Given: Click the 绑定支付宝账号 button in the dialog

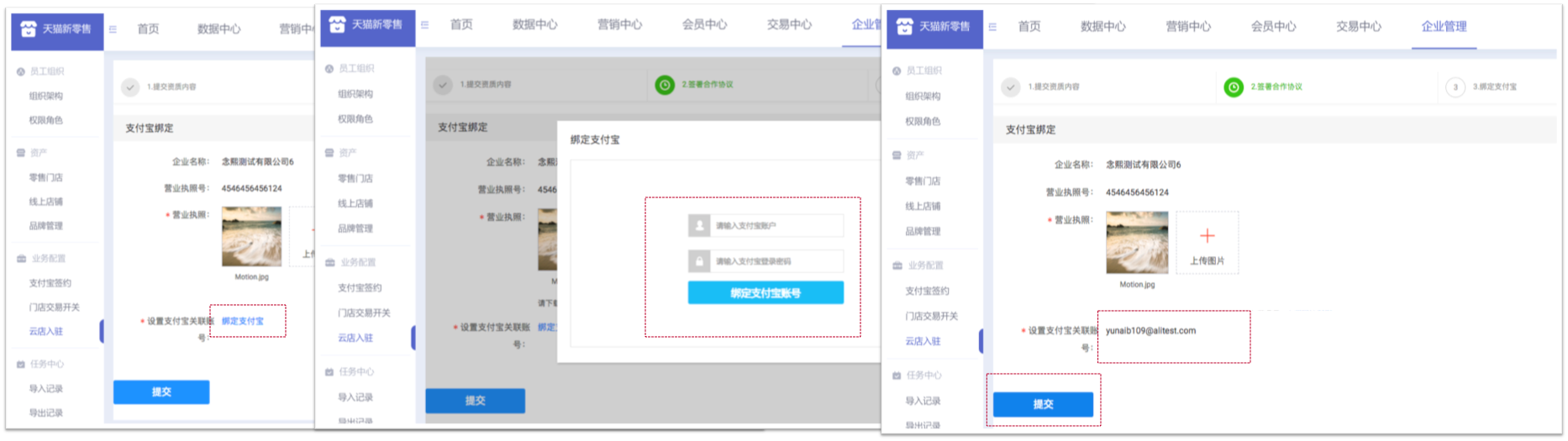Looking at the screenshot, I should 766,293.
